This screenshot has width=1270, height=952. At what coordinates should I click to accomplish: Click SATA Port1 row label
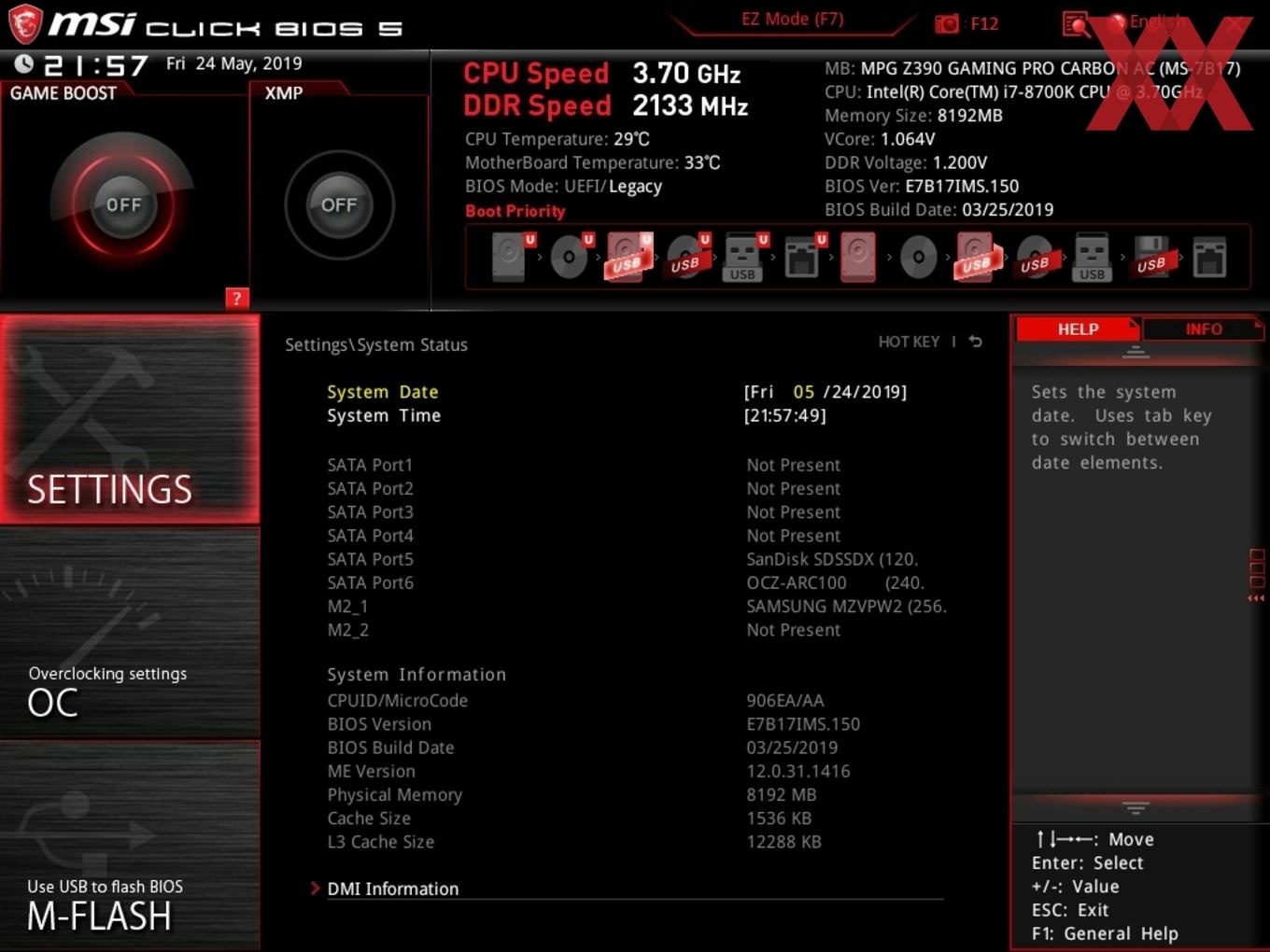tap(370, 465)
